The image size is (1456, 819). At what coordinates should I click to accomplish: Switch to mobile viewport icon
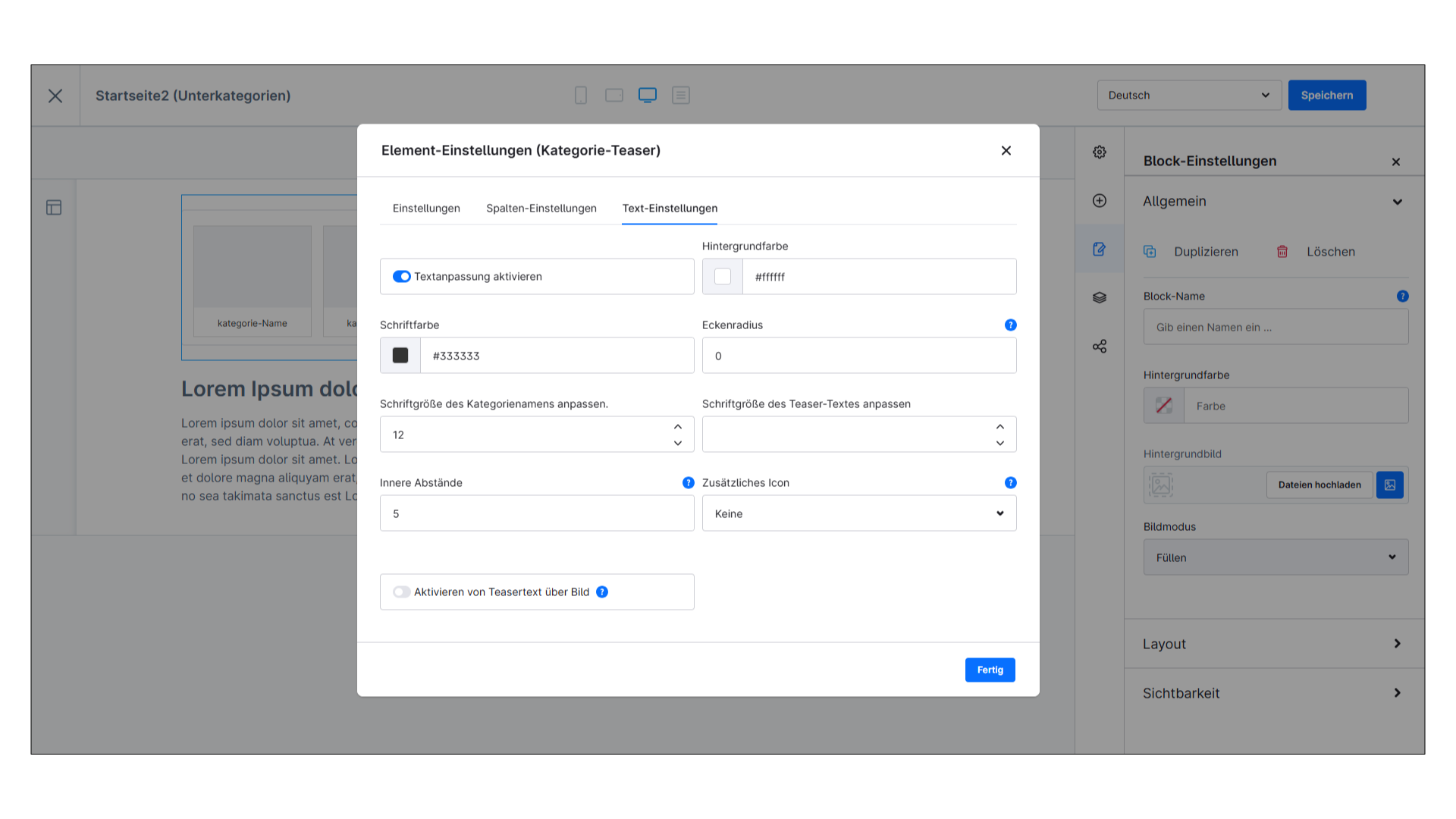580,95
